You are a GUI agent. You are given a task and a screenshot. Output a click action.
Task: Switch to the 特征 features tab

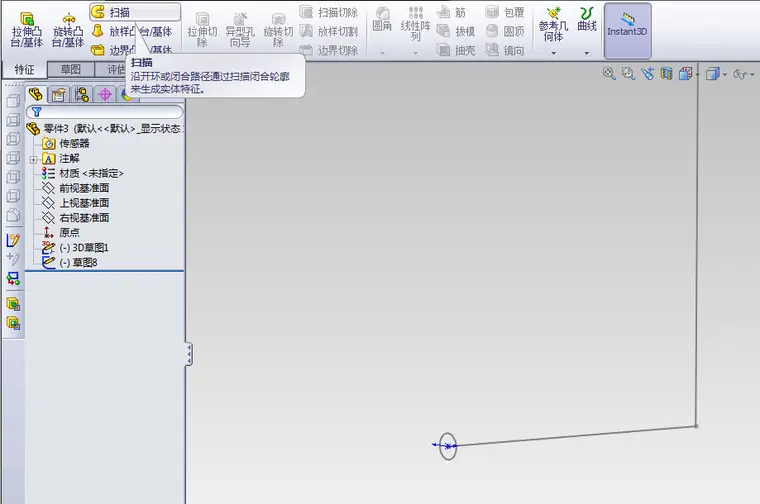click(x=24, y=70)
